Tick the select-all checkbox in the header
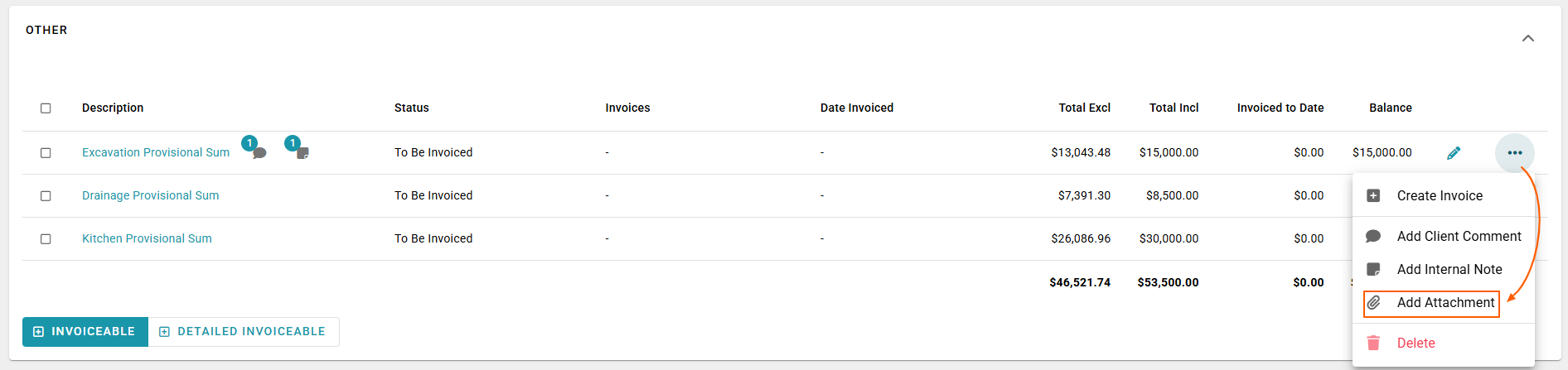The height and width of the screenshot is (370, 1568). 46,108
